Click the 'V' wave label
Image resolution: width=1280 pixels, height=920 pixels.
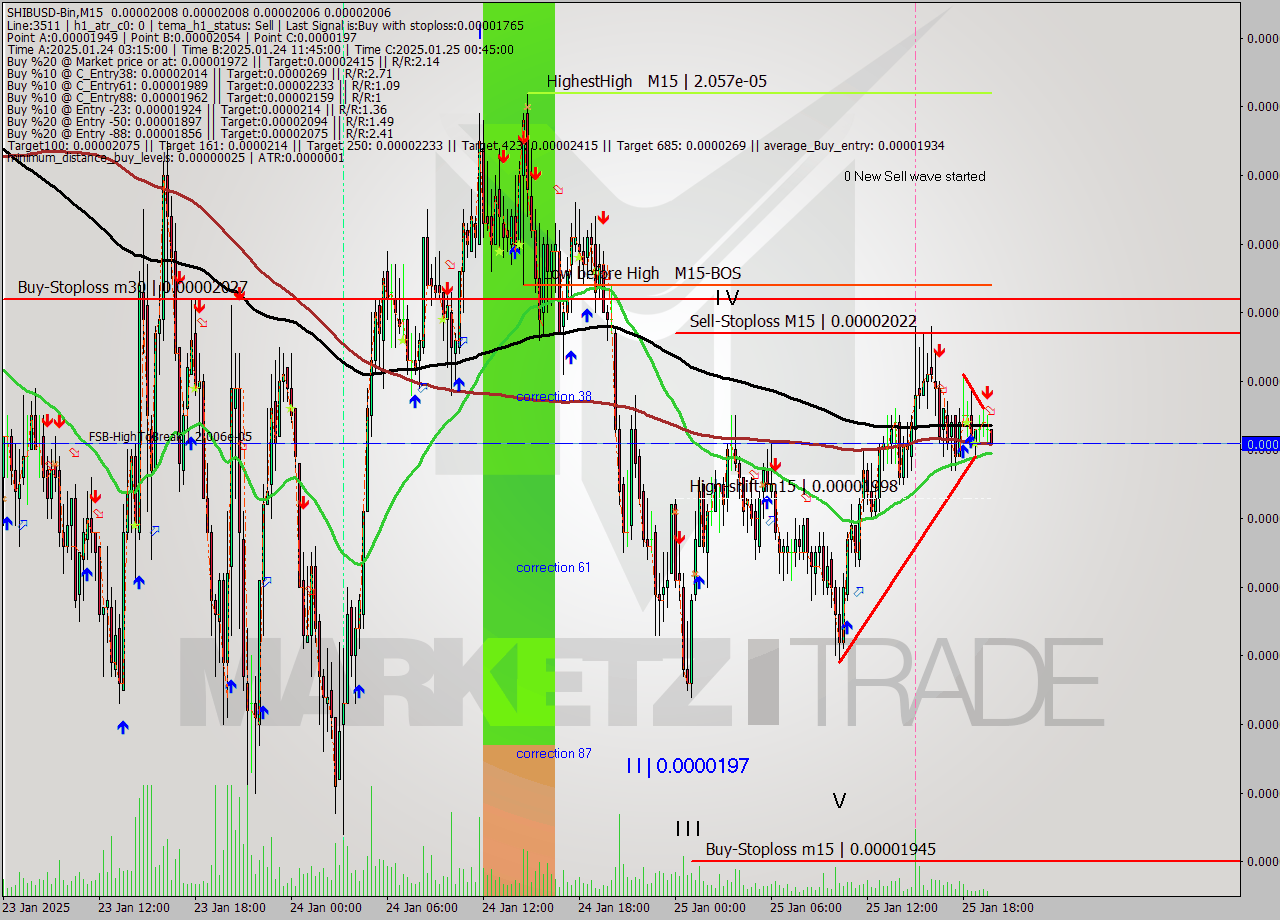[839, 801]
